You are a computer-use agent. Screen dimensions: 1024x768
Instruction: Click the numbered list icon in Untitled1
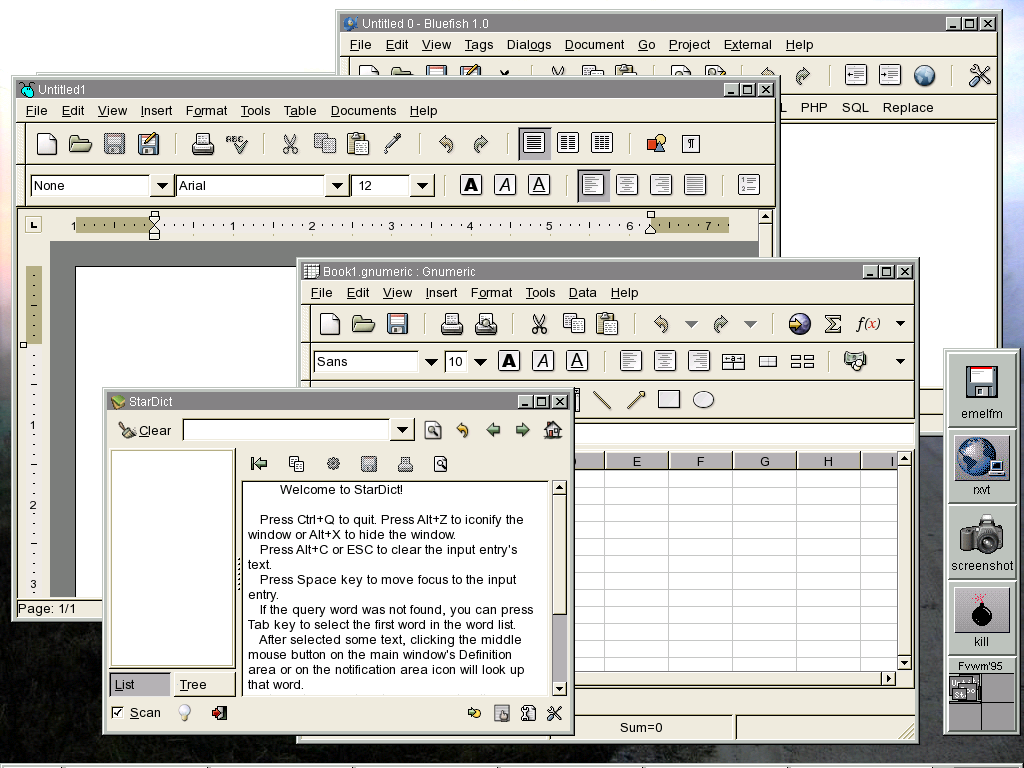point(748,185)
